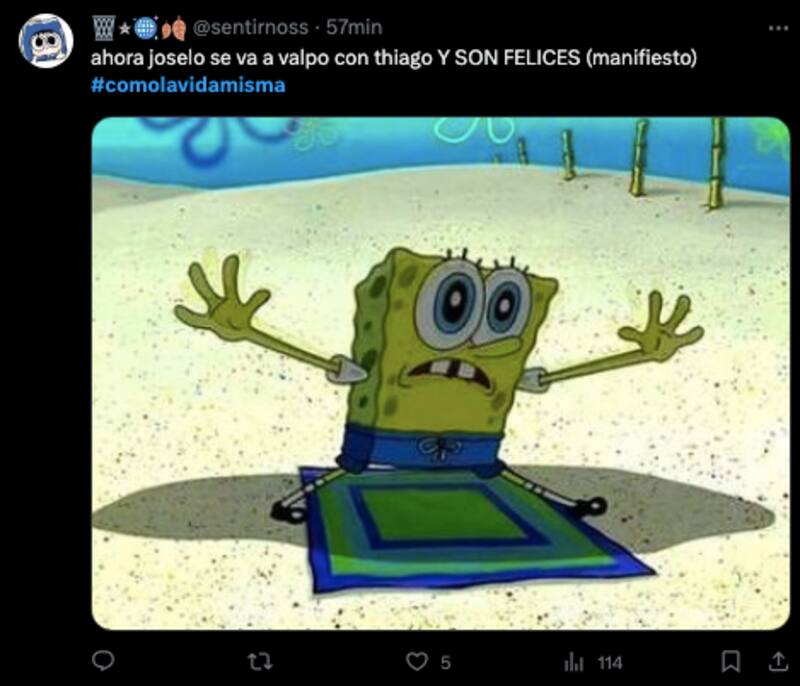Click the lungs emoji in display name
Screen dimensions: 800x686
[x=174, y=29]
